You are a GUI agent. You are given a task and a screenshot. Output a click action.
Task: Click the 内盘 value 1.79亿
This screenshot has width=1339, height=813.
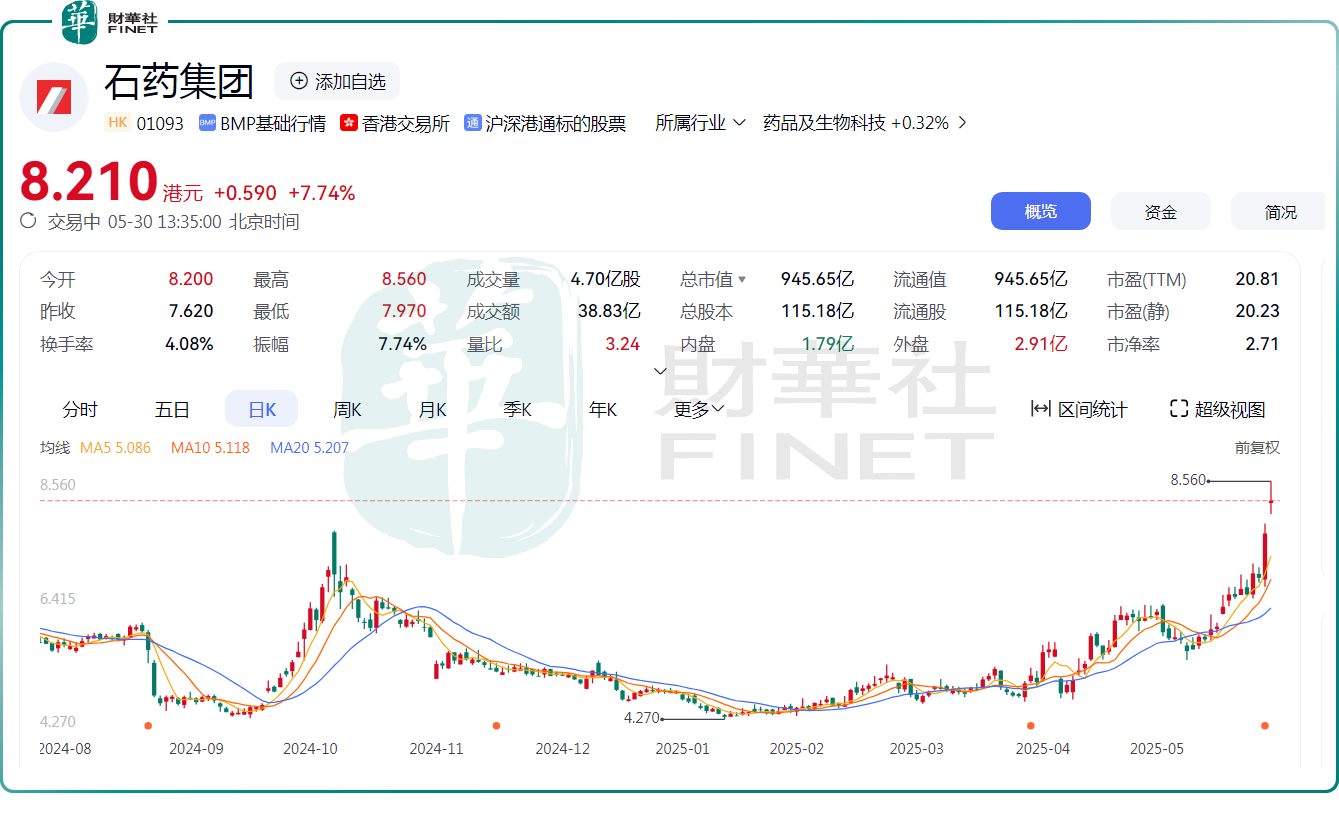827,344
